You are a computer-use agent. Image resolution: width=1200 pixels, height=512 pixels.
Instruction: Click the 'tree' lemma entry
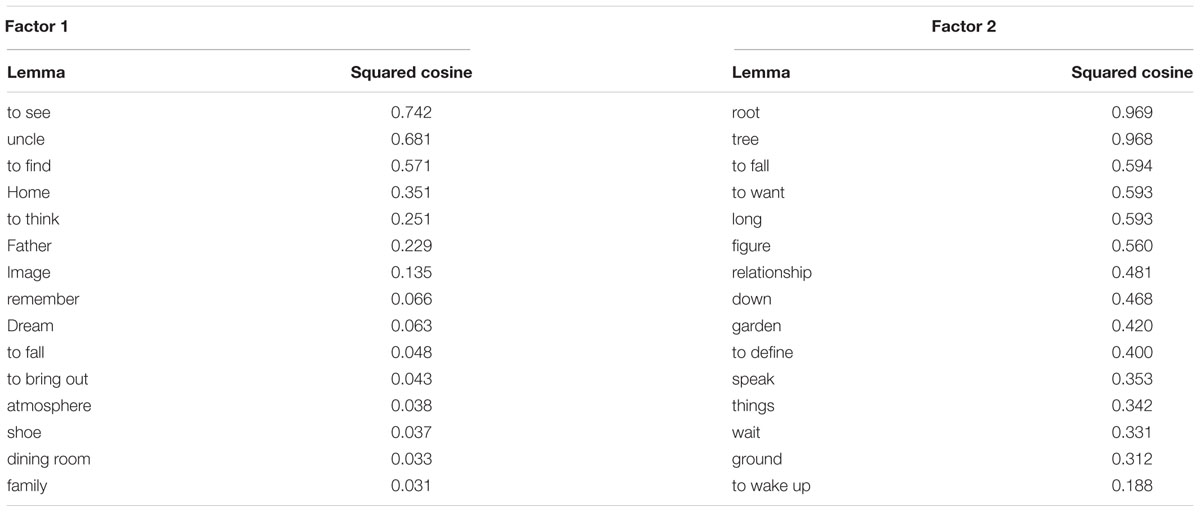click(x=746, y=139)
